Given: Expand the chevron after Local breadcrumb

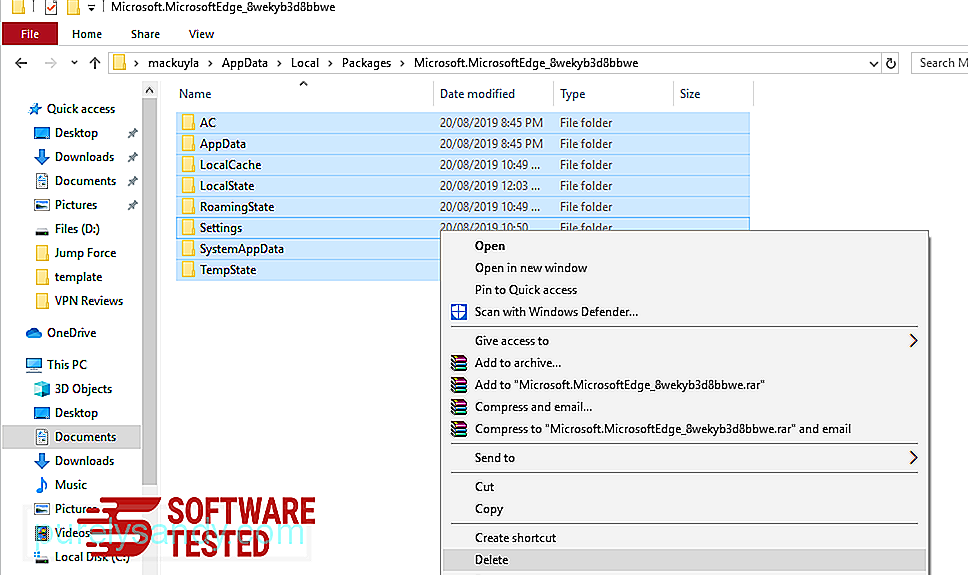Looking at the screenshot, I should (x=330, y=63).
